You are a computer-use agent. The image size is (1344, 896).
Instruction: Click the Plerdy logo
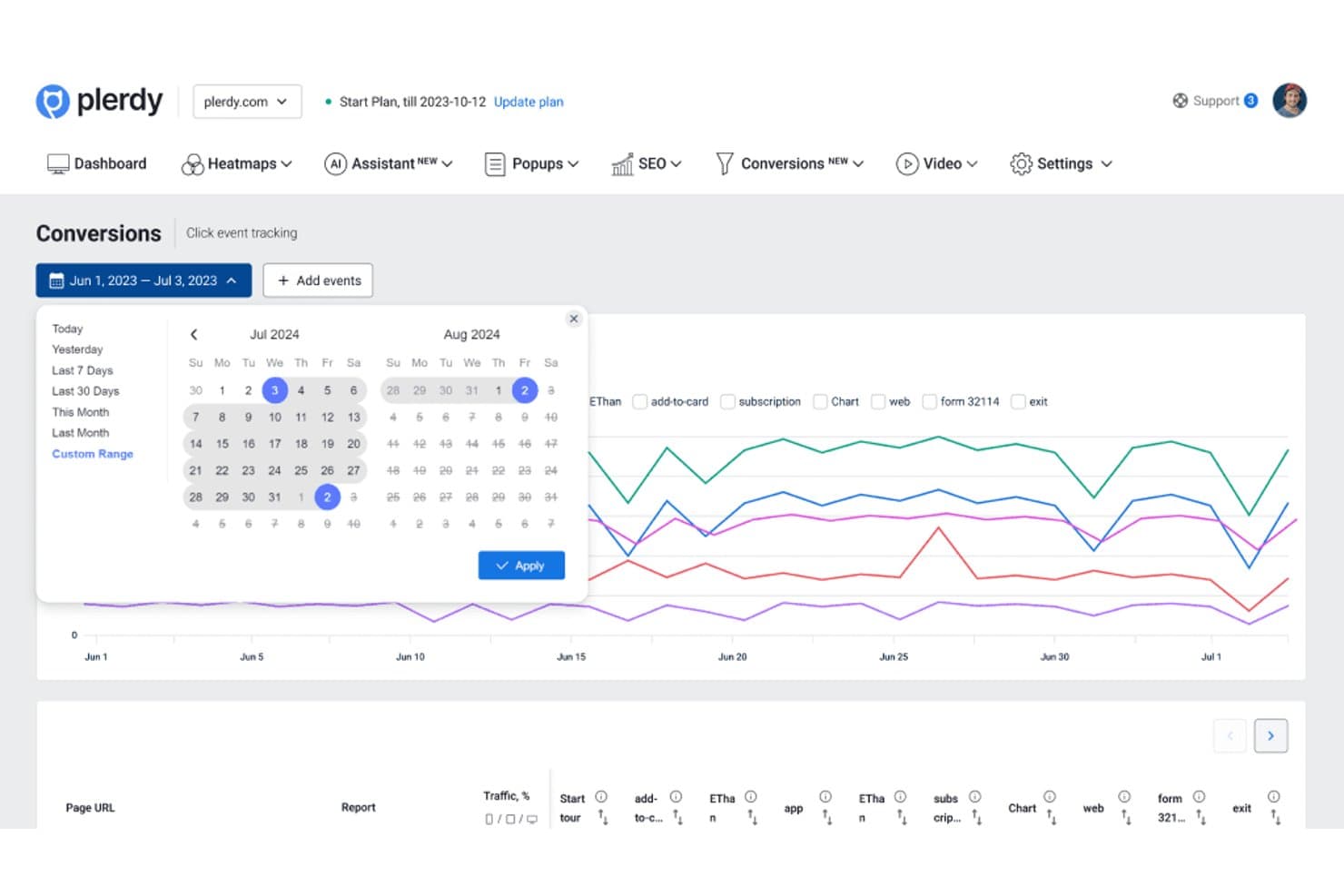tap(99, 101)
